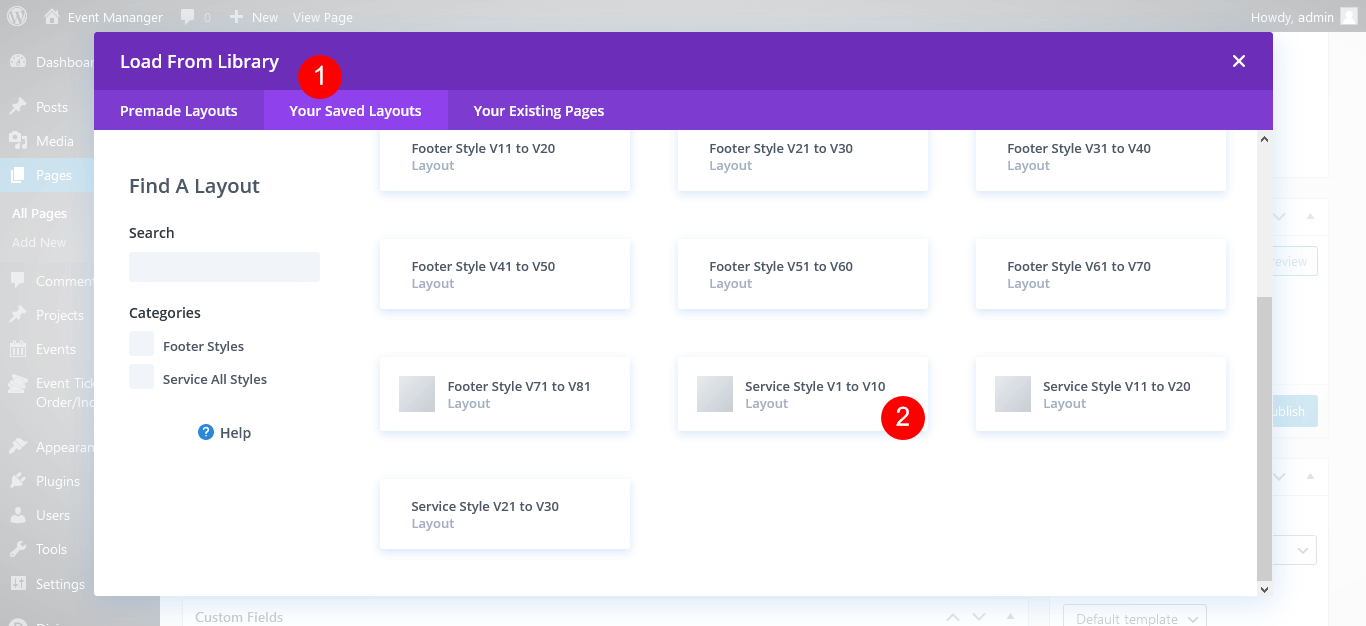
Task: Click the modal scroll down arrow
Action: (1265, 589)
